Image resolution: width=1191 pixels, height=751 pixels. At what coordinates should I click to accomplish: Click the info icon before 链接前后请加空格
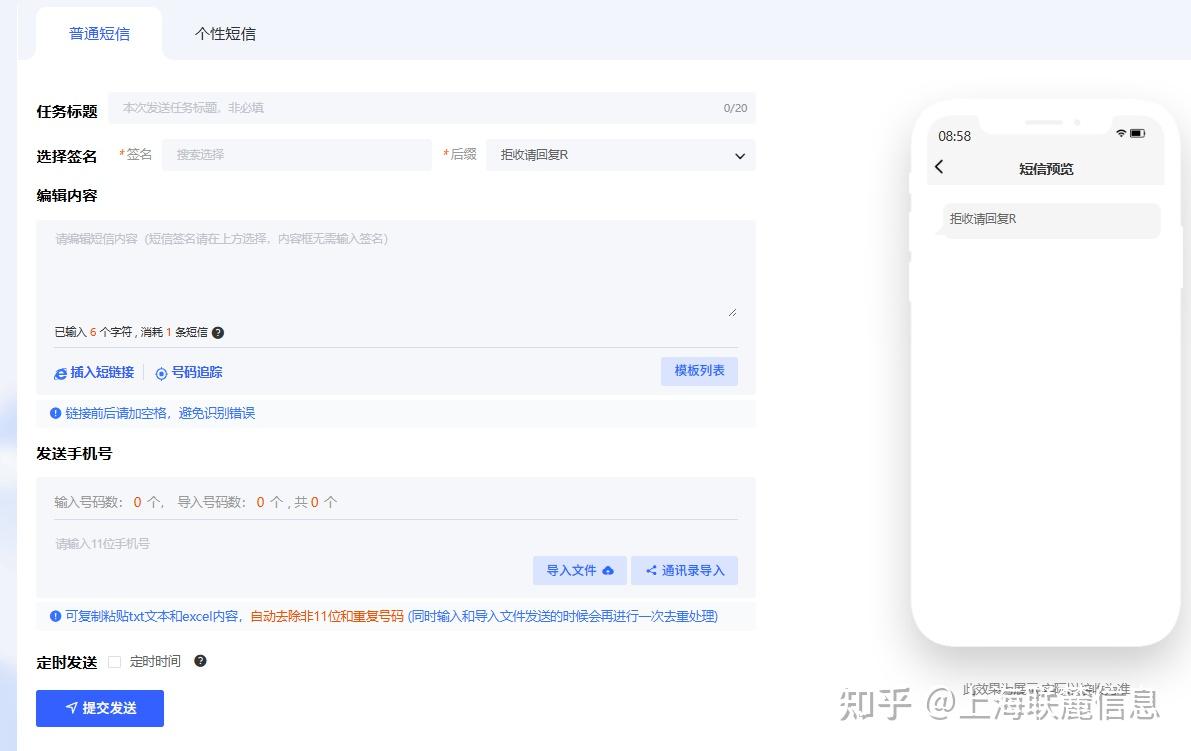click(55, 413)
